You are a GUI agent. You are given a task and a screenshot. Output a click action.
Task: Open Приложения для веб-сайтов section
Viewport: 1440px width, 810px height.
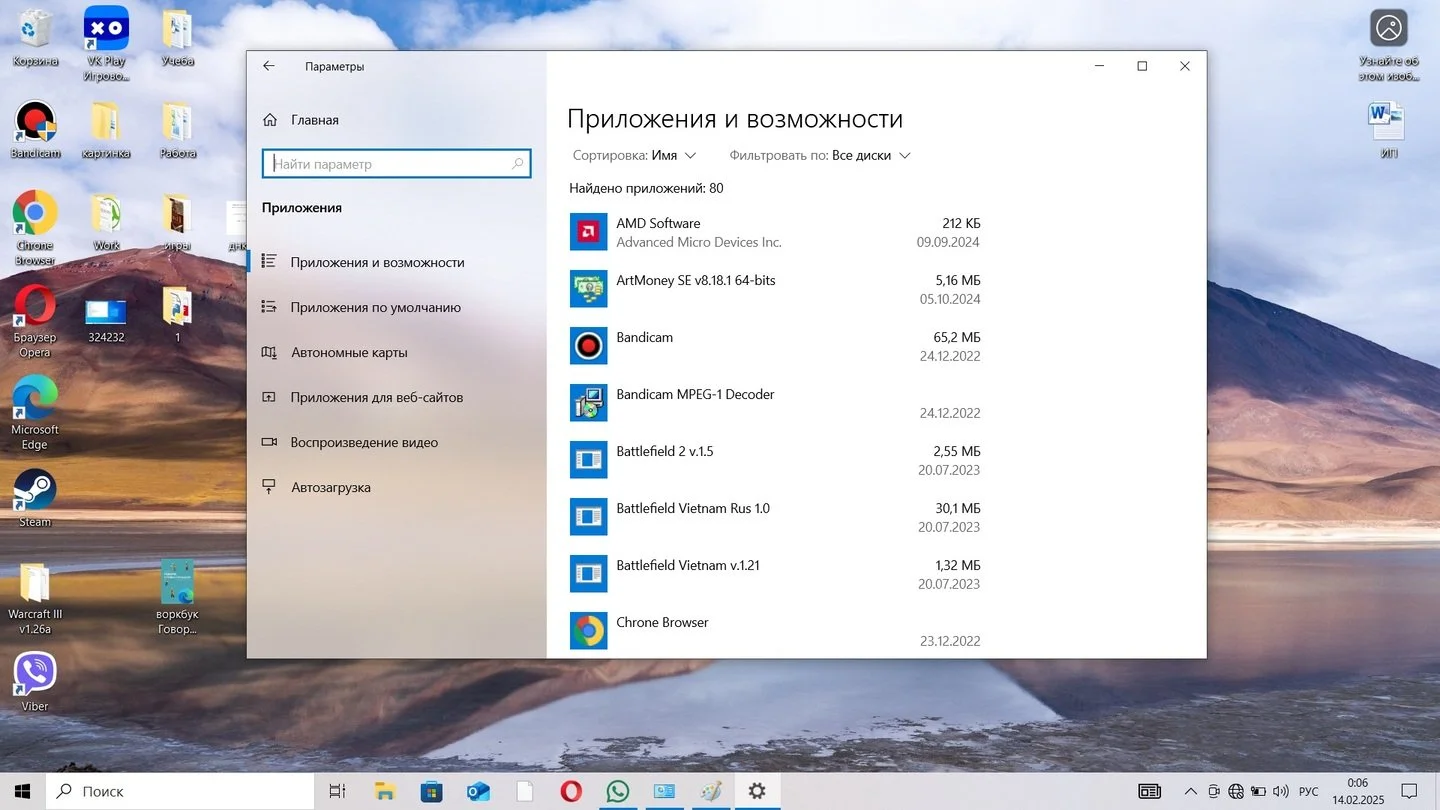[x=396, y=397]
